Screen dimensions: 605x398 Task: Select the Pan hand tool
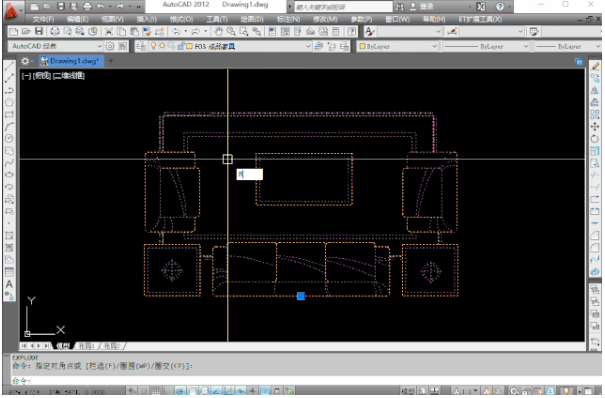click(219, 32)
